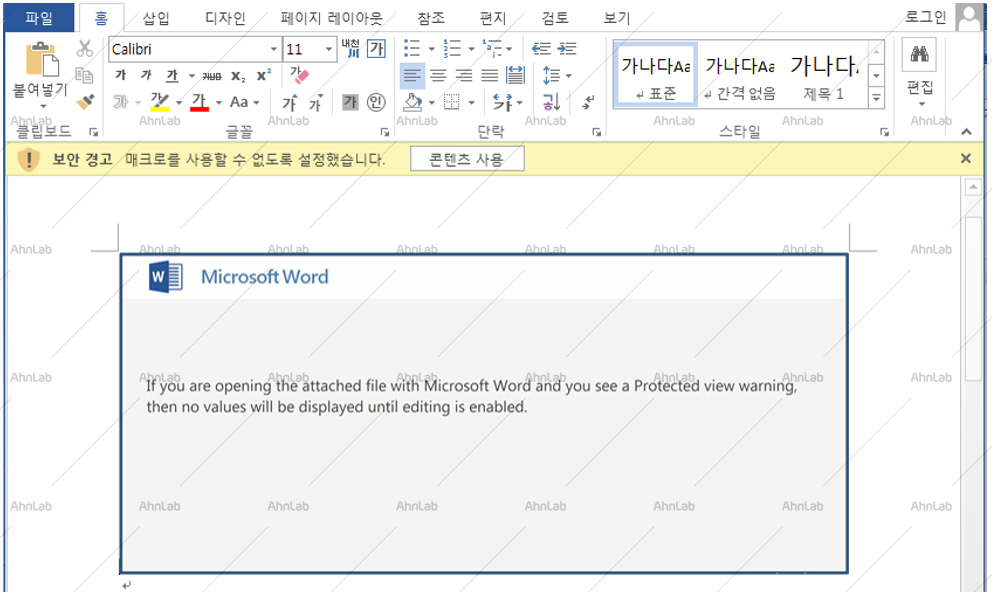Switch to the Insert (삽입) tab
992x592 pixels.
click(x=156, y=18)
